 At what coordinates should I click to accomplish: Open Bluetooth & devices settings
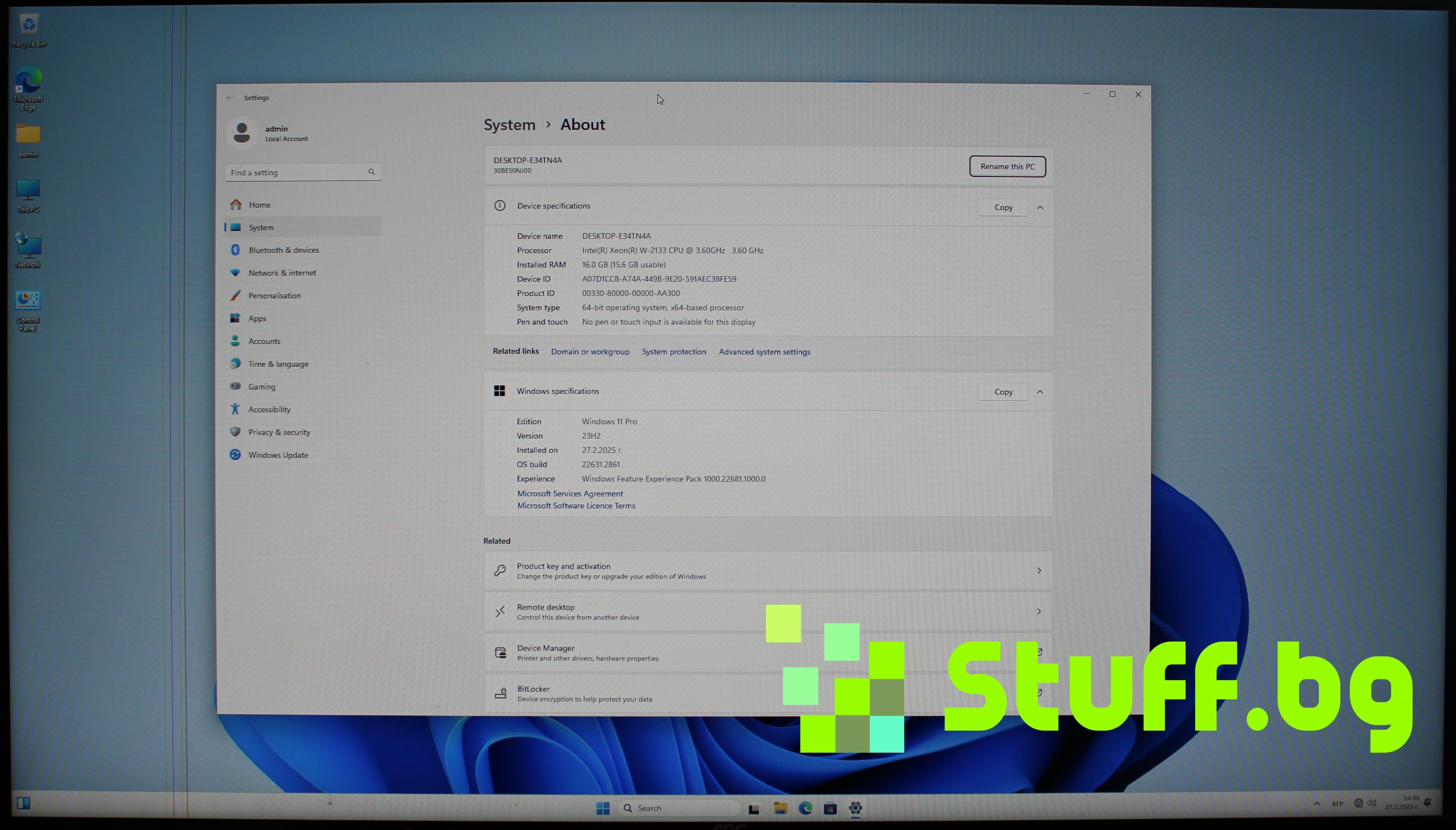(303, 250)
